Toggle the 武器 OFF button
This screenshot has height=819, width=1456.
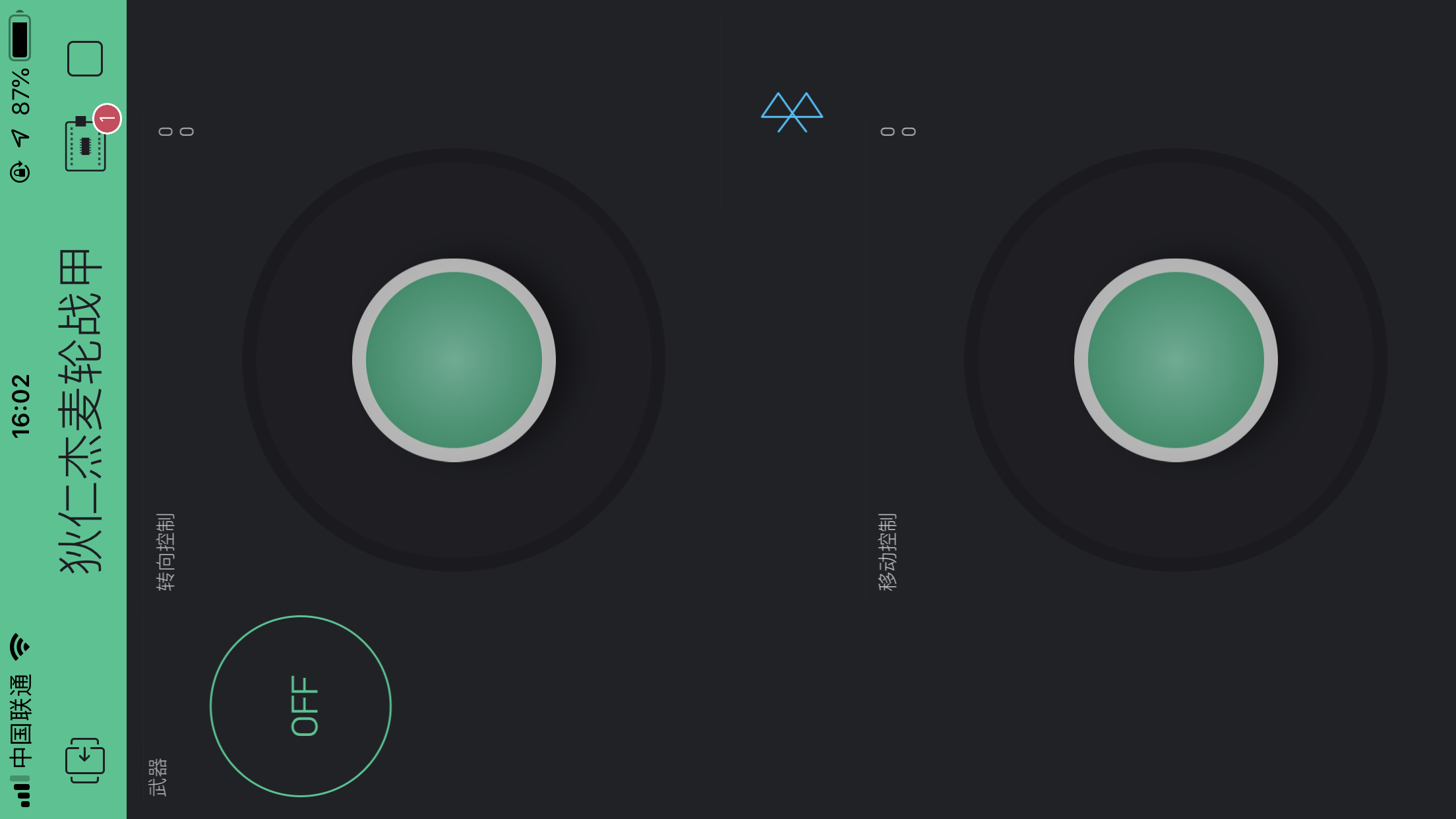click(x=301, y=706)
